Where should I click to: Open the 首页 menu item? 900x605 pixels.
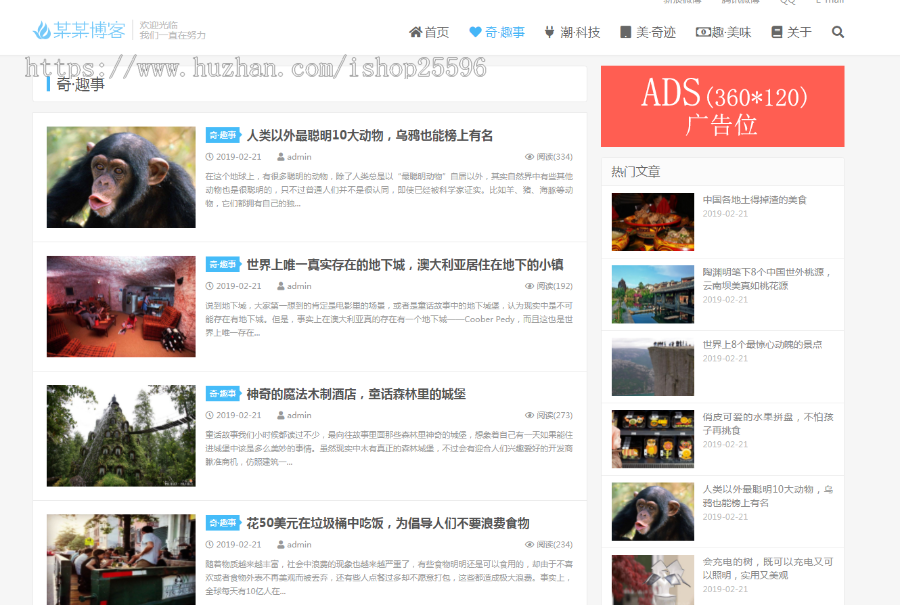pyautogui.click(x=429, y=32)
